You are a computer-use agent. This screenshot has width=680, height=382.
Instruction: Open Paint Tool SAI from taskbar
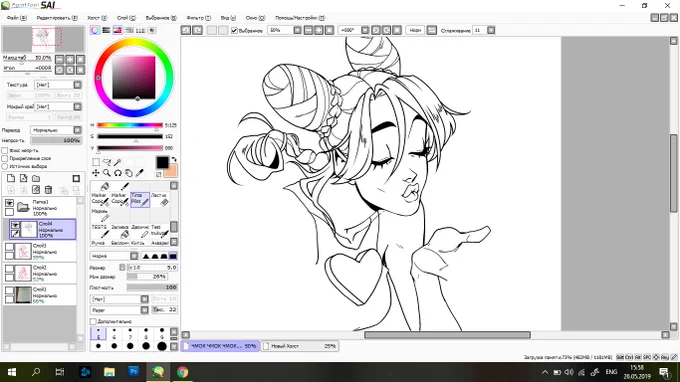coord(158,372)
